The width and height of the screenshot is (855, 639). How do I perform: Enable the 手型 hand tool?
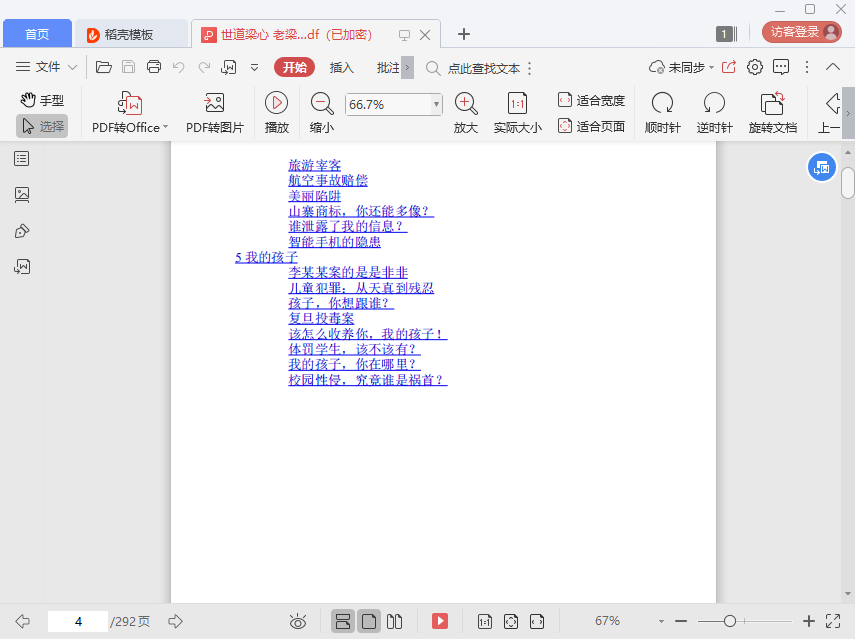tap(42, 100)
